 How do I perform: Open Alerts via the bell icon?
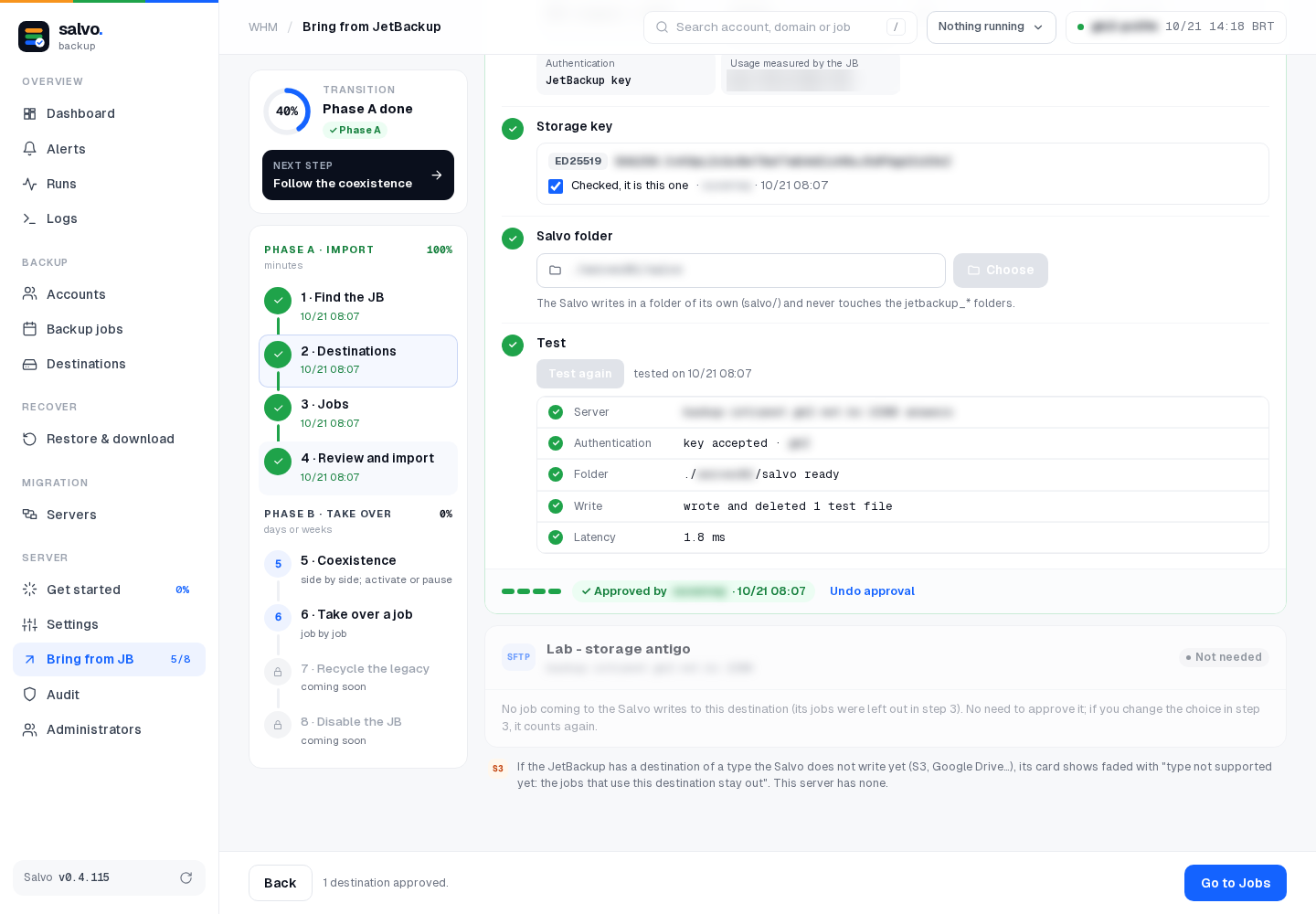tap(30, 149)
